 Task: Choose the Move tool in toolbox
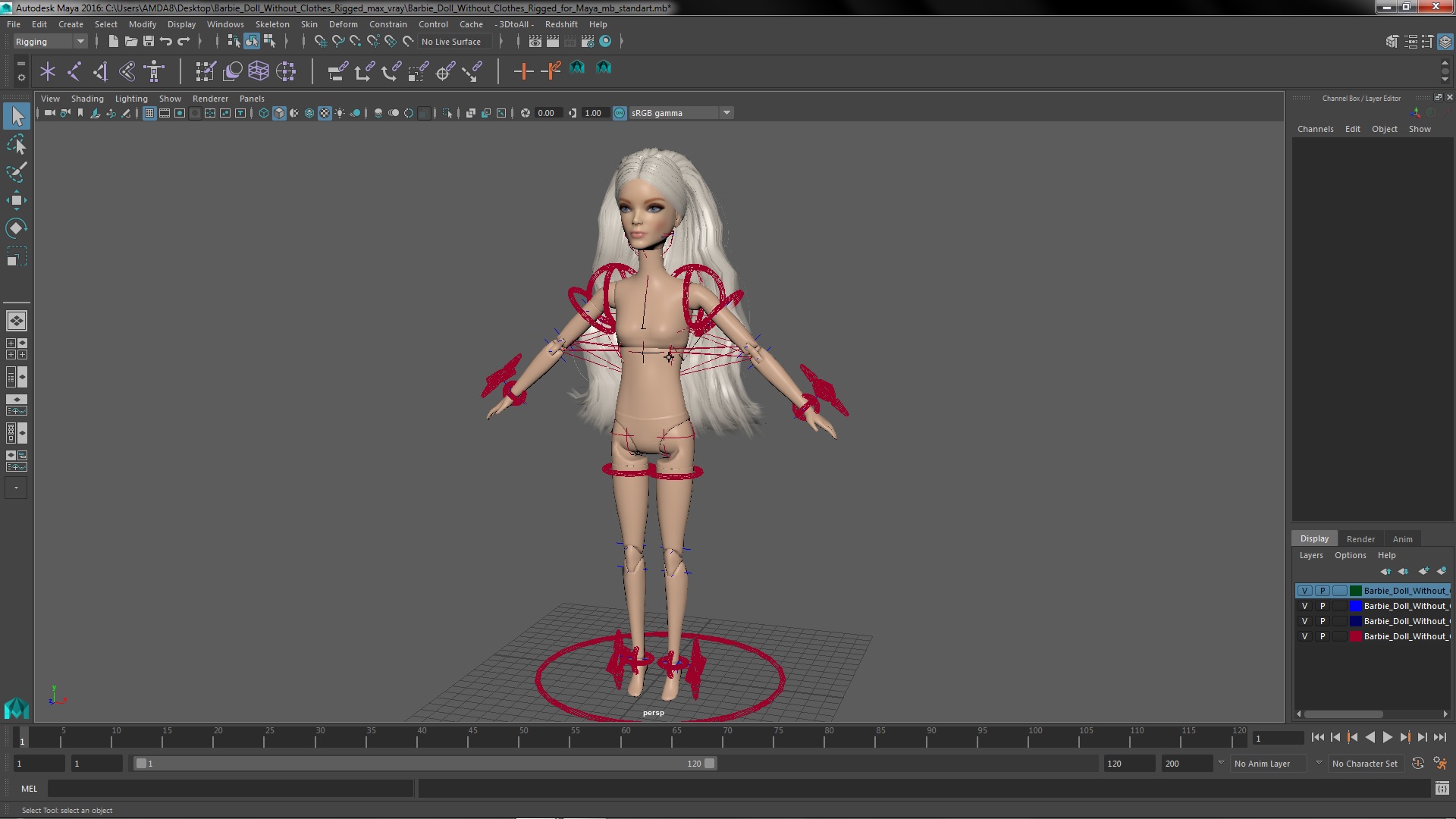[16, 200]
